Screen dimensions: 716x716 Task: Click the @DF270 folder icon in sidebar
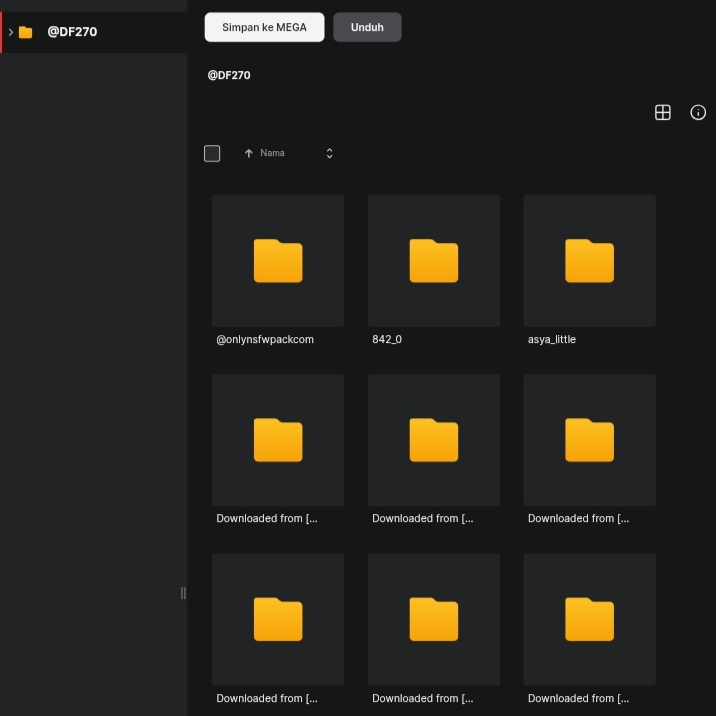[26, 32]
